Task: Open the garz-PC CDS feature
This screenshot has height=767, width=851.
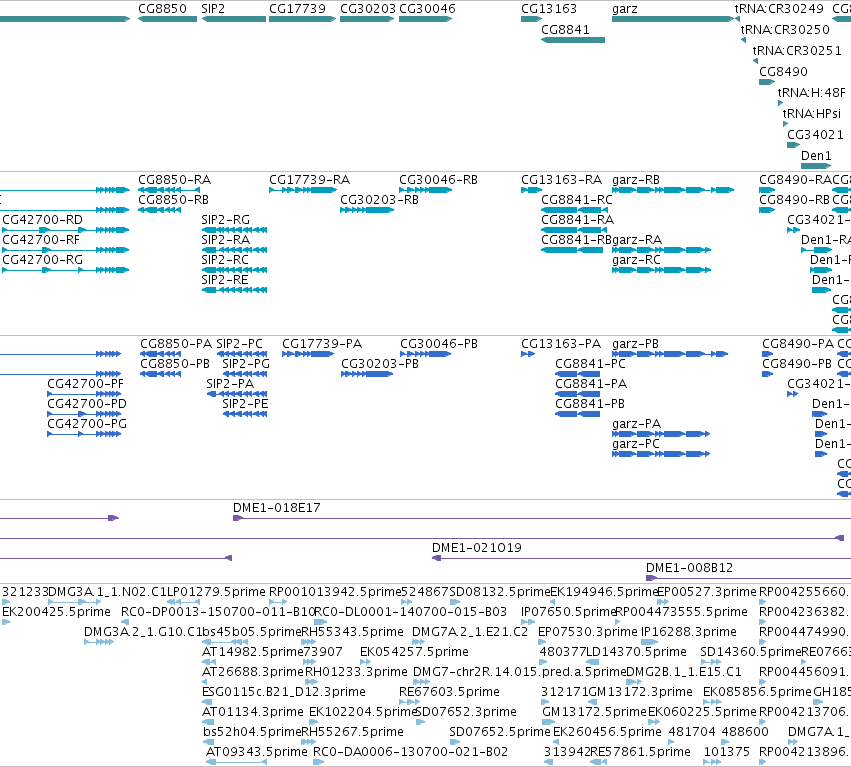Action: [661, 454]
